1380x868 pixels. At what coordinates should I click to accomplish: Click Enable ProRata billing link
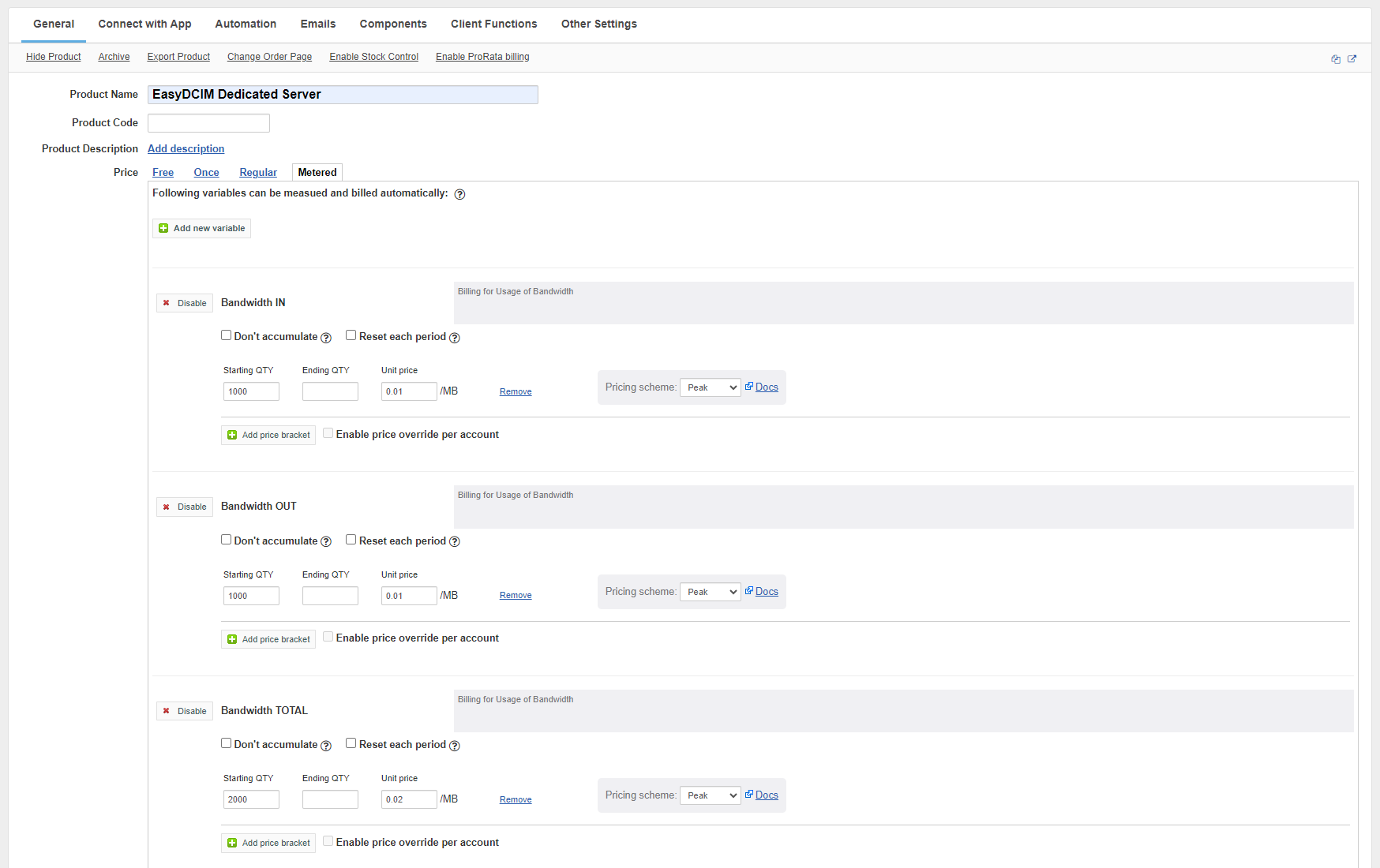pyautogui.click(x=482, y=57)
